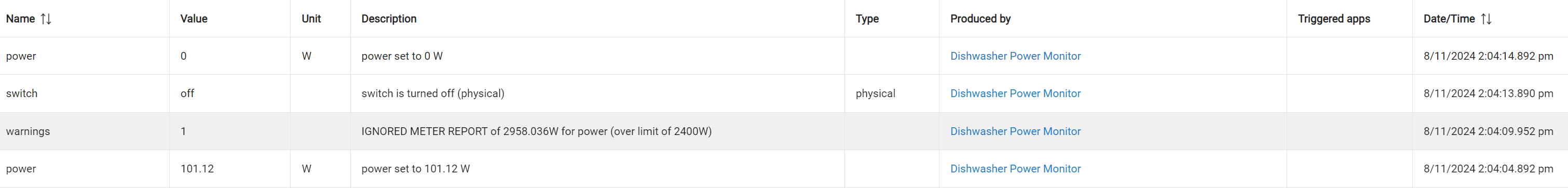Sort by Name using arrow icon

[46, 19]
